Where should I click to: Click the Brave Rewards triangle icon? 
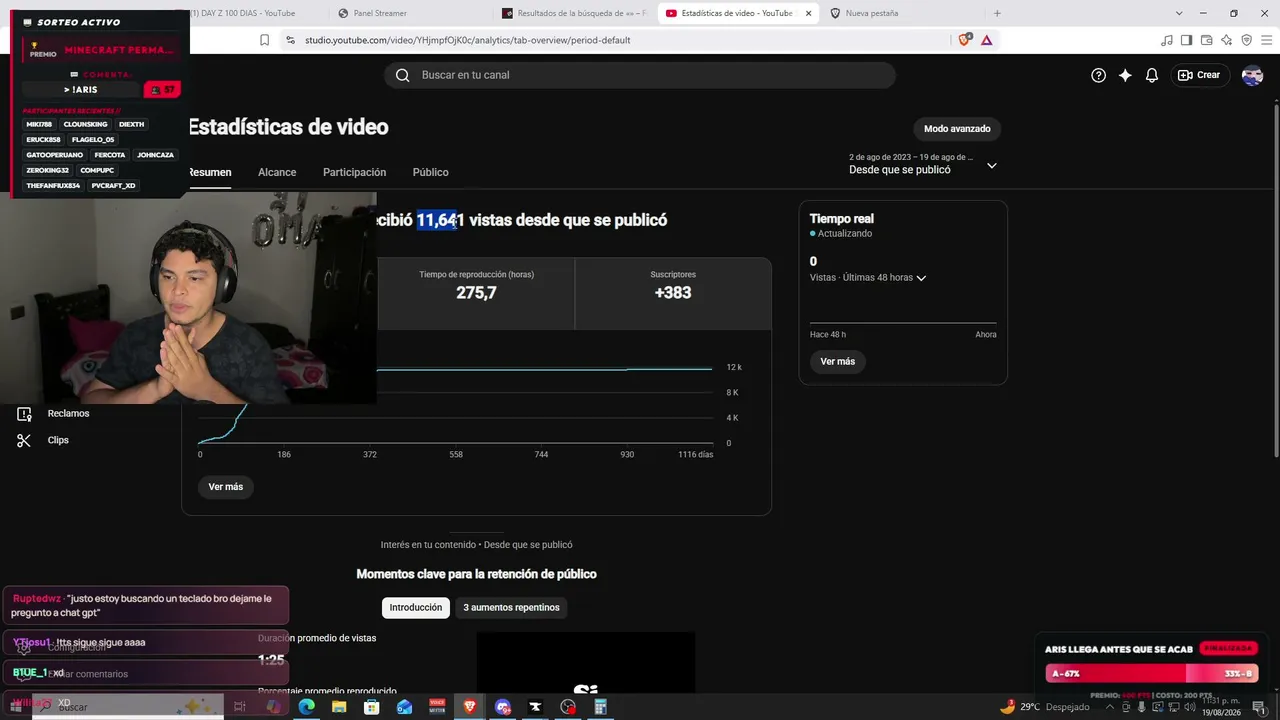click(986, 40)
